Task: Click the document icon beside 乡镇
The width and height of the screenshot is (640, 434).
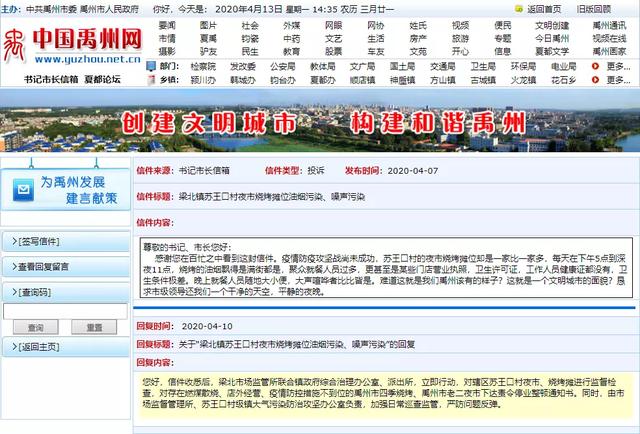Action: [x=151, y=80]
